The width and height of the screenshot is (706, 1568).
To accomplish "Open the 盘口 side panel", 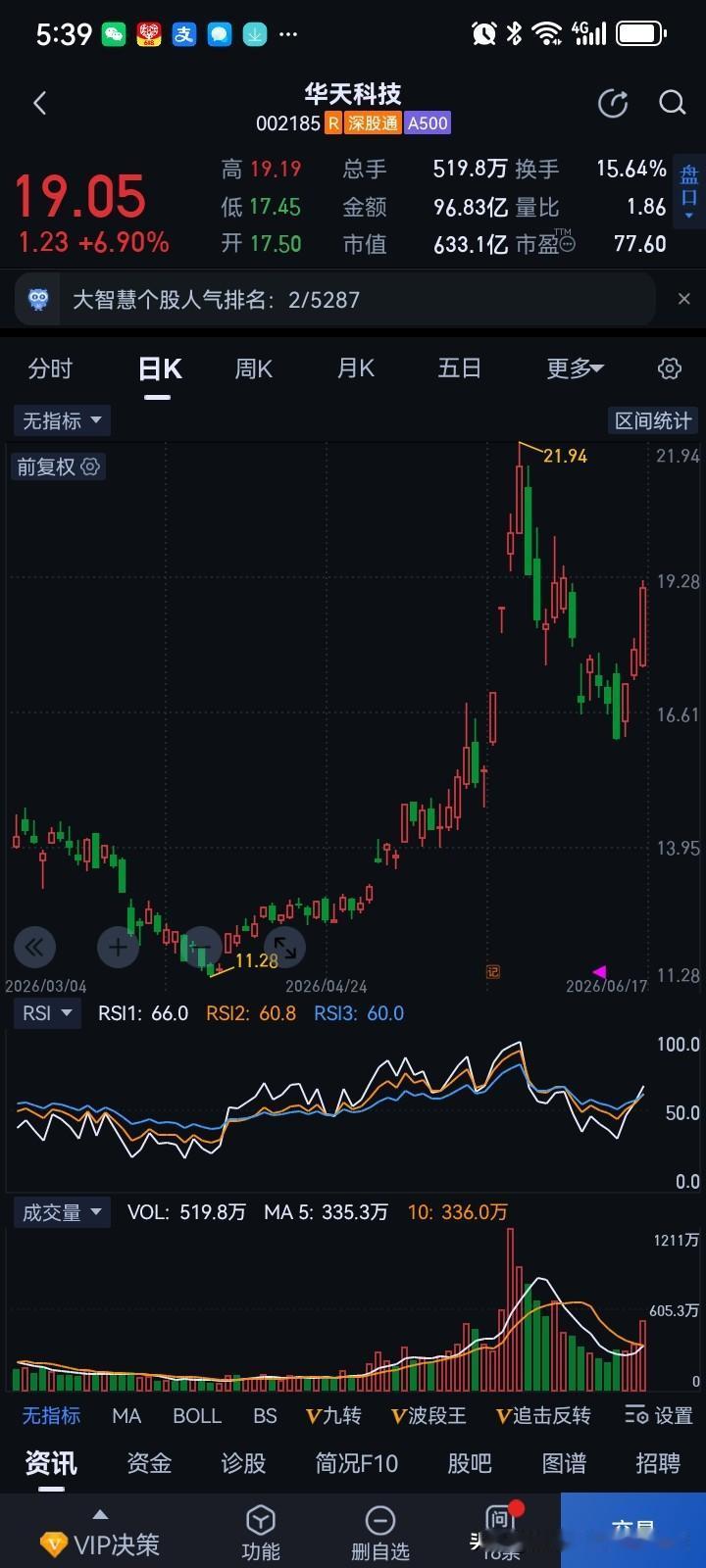I will tap(689, 191).
